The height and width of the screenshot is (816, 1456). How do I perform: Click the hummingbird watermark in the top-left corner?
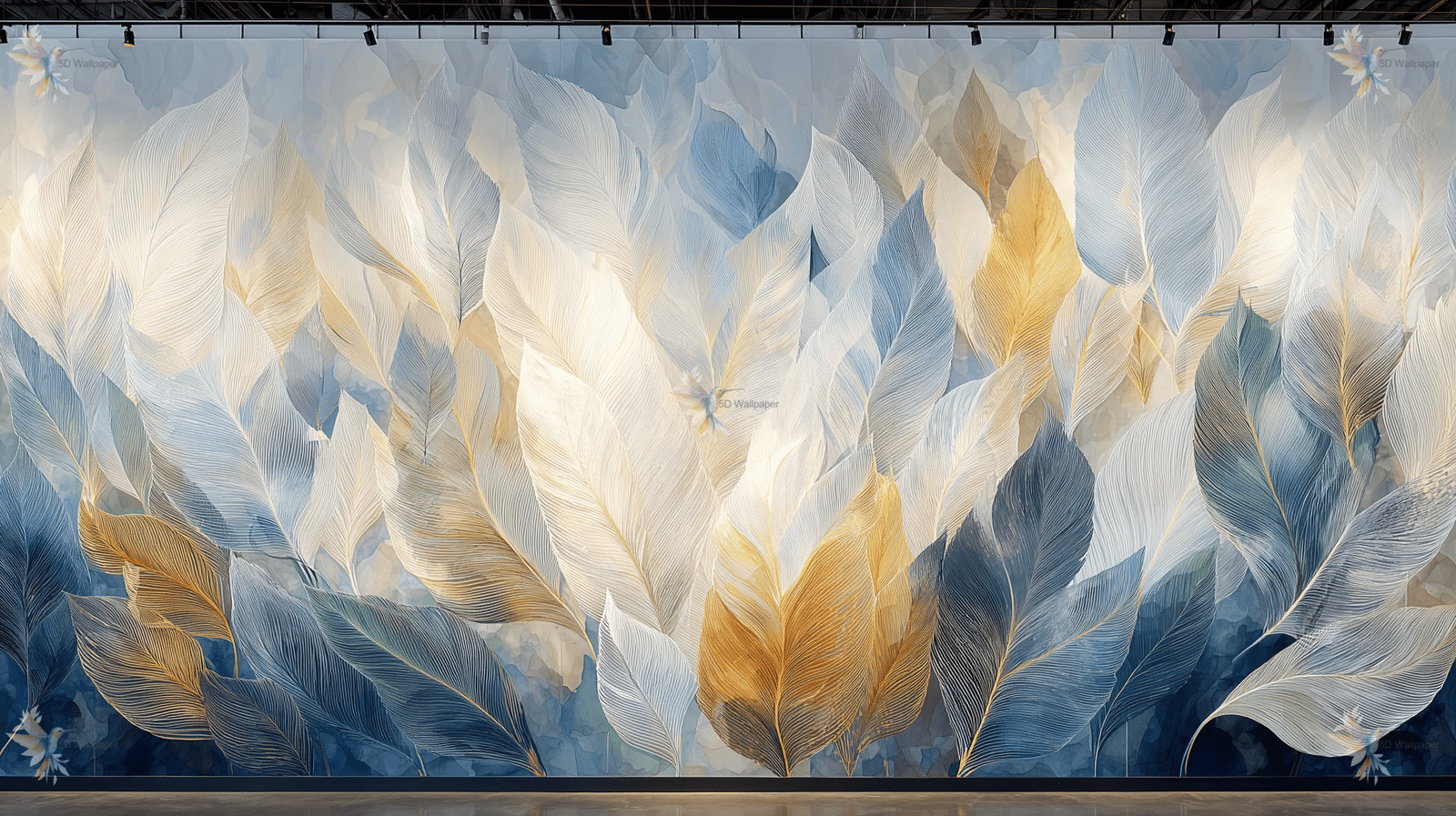coord(40,62)
